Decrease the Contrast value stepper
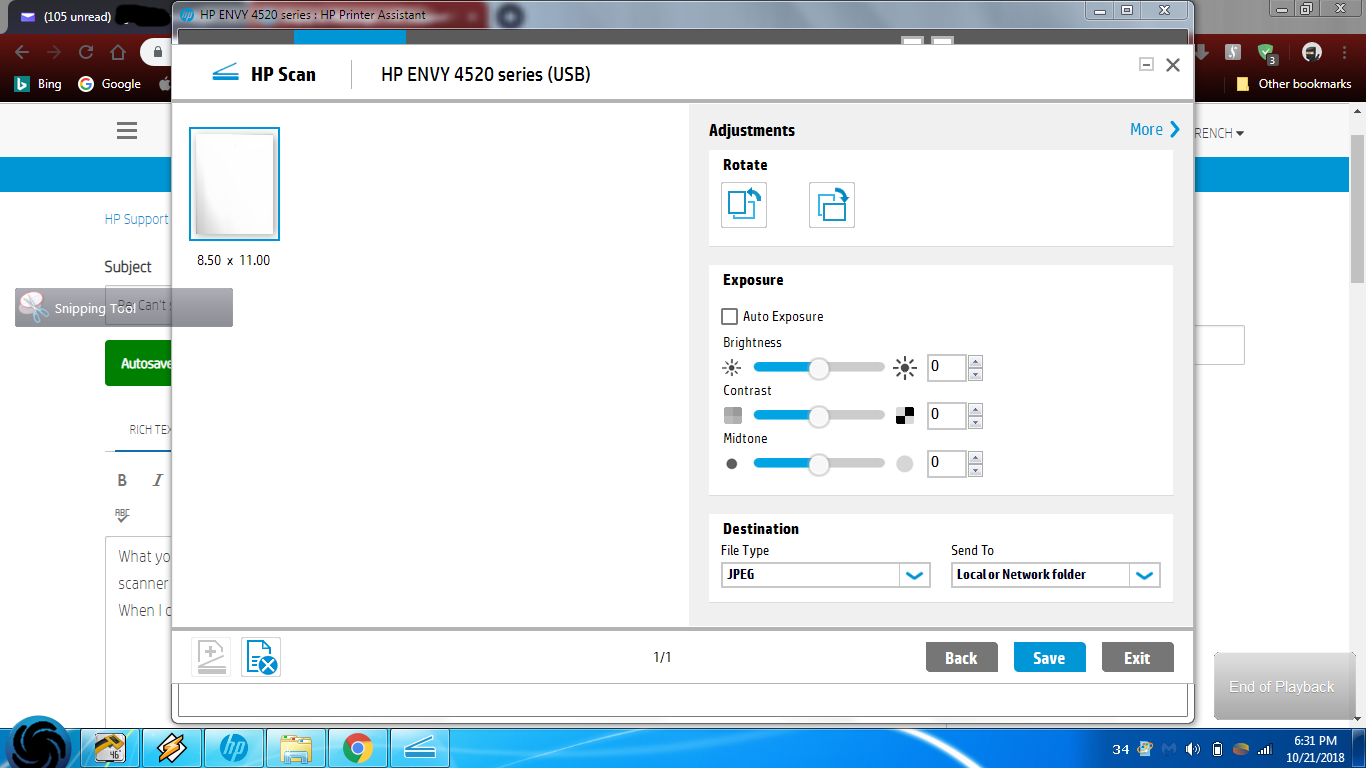 tap(976, 422)
